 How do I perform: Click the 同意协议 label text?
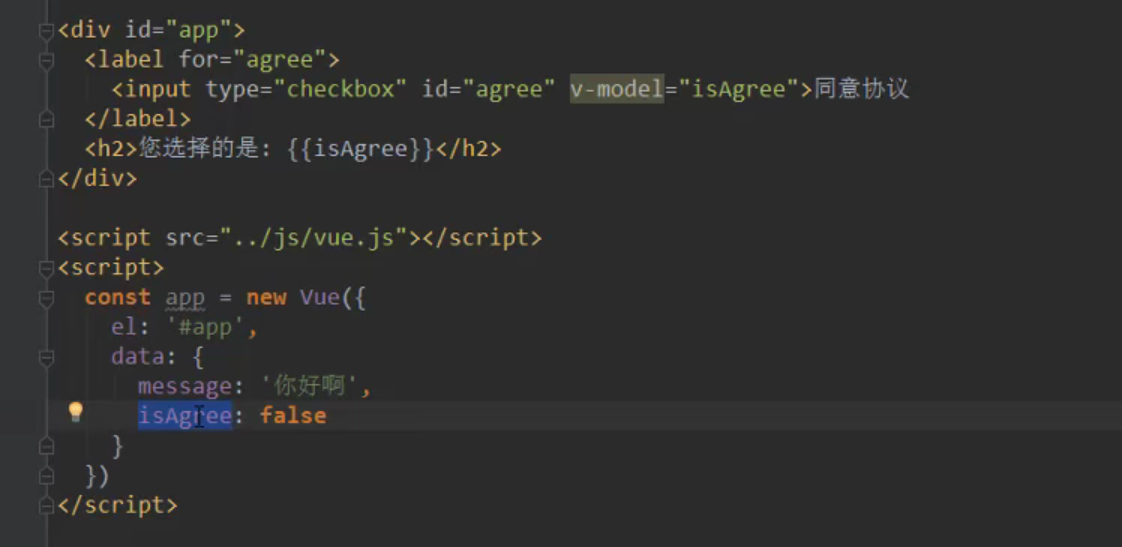[x=862, y=89]
